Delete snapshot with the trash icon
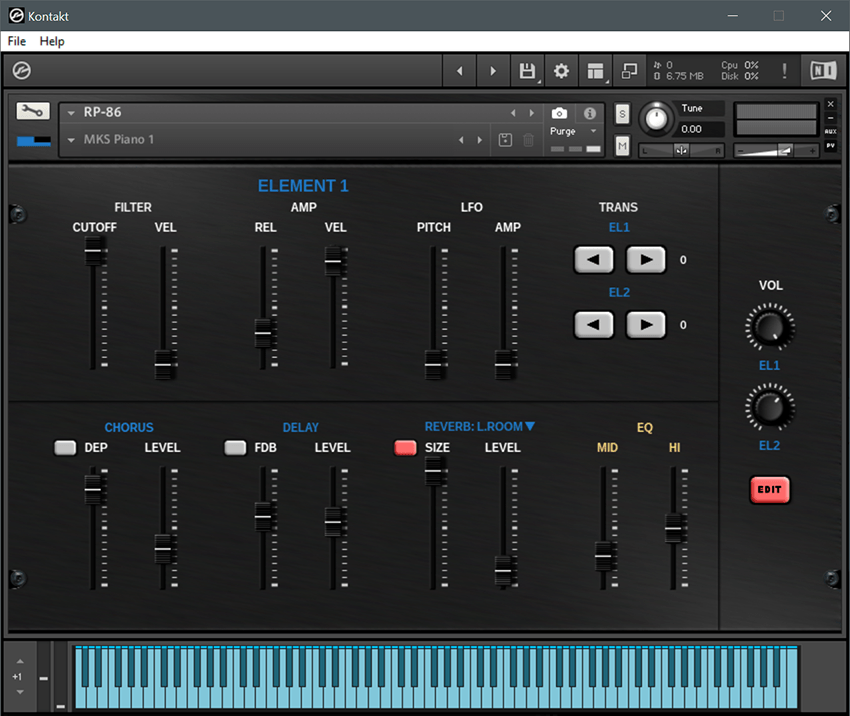Screen dimensions: 850x716 pyautogui.click(x=529, y=140)
